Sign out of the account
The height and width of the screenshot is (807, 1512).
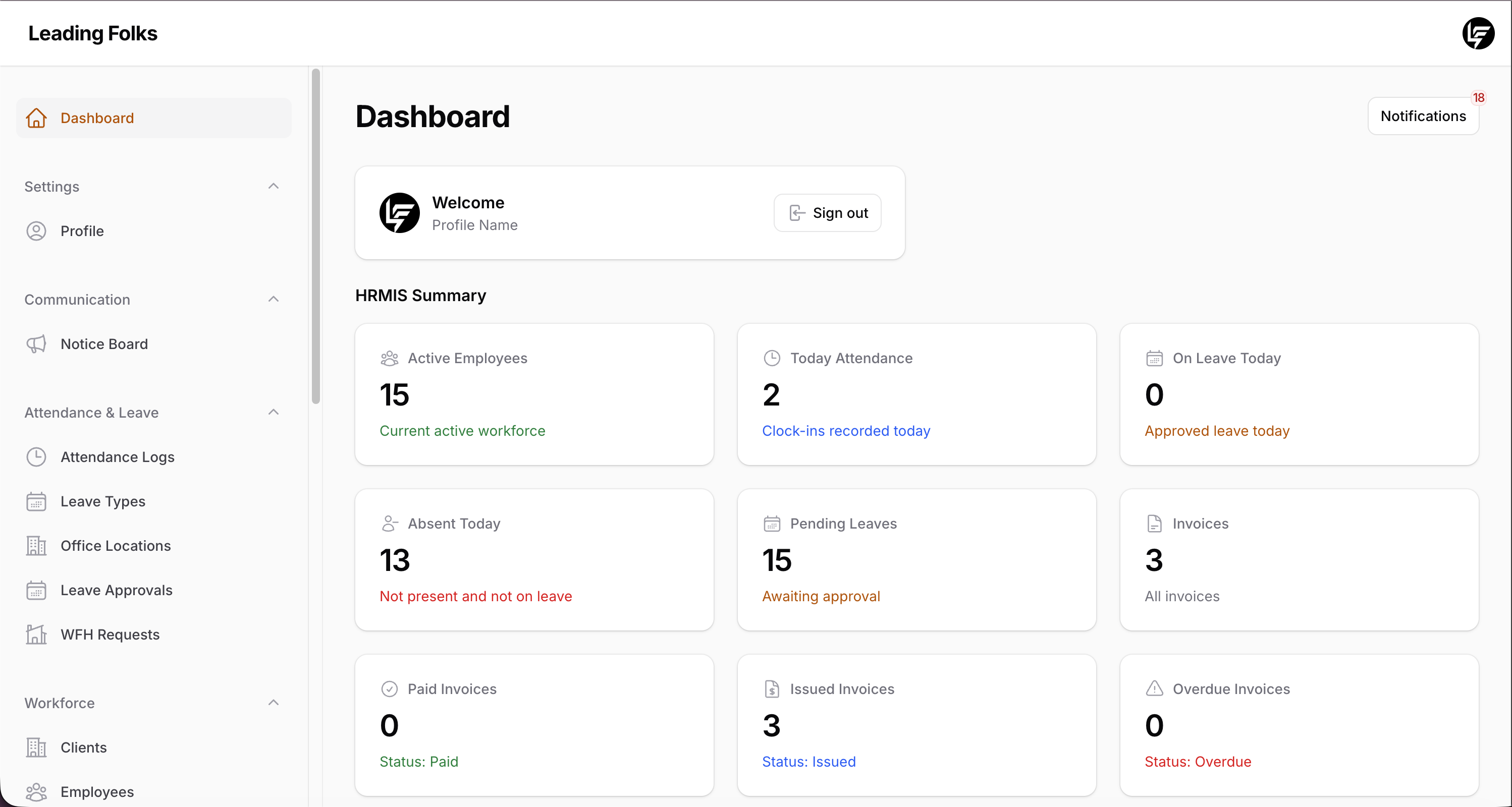pyautogui.click(x=827, y=212)
